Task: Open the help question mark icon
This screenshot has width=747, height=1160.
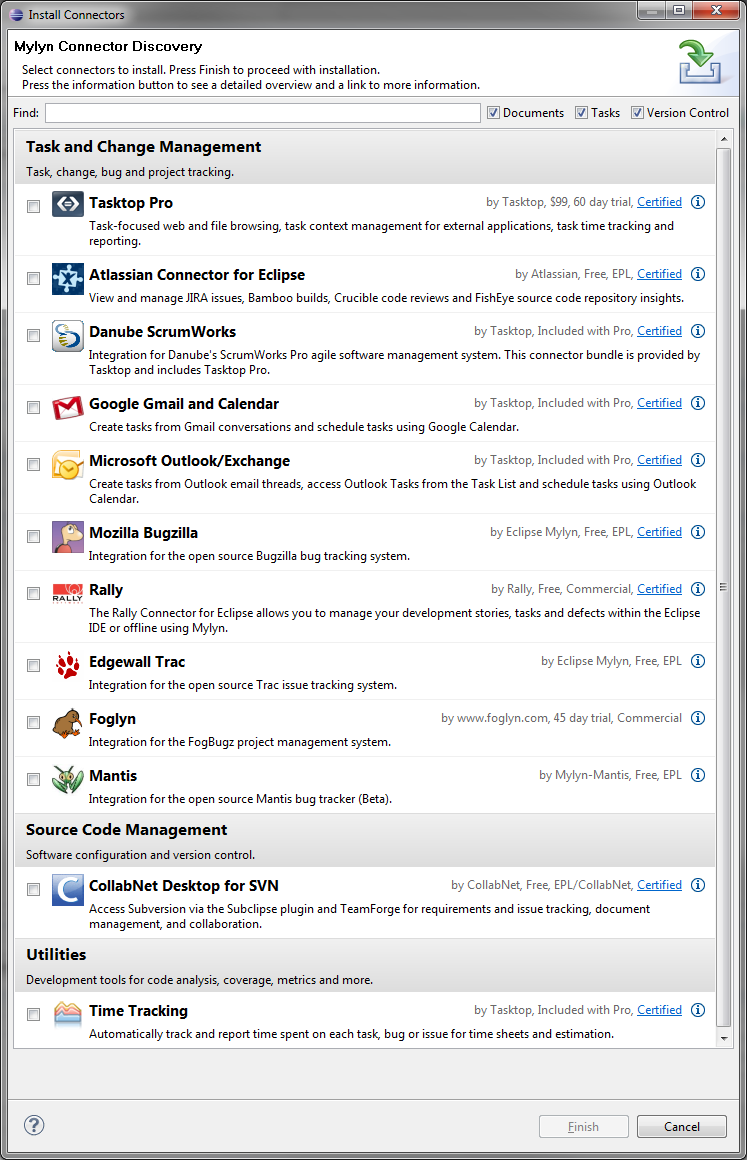Action: click(34, 1125)
